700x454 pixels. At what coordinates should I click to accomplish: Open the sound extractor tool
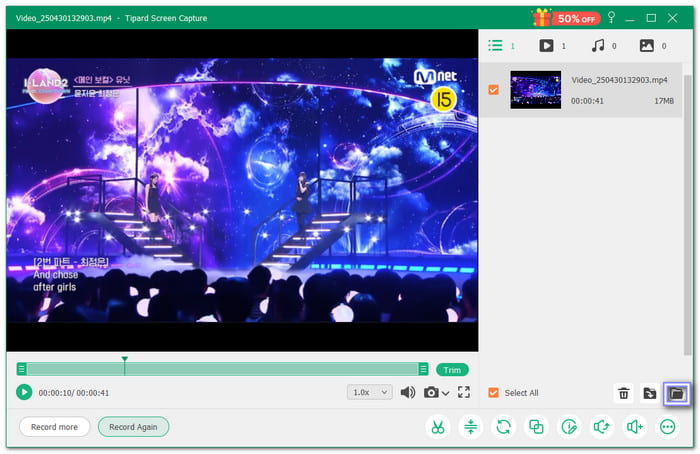(x=602, y=427)
